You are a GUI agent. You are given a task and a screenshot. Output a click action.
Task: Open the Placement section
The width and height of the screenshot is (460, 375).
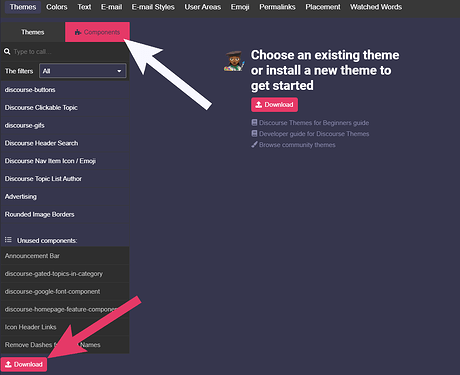click(x=323, y=7)
